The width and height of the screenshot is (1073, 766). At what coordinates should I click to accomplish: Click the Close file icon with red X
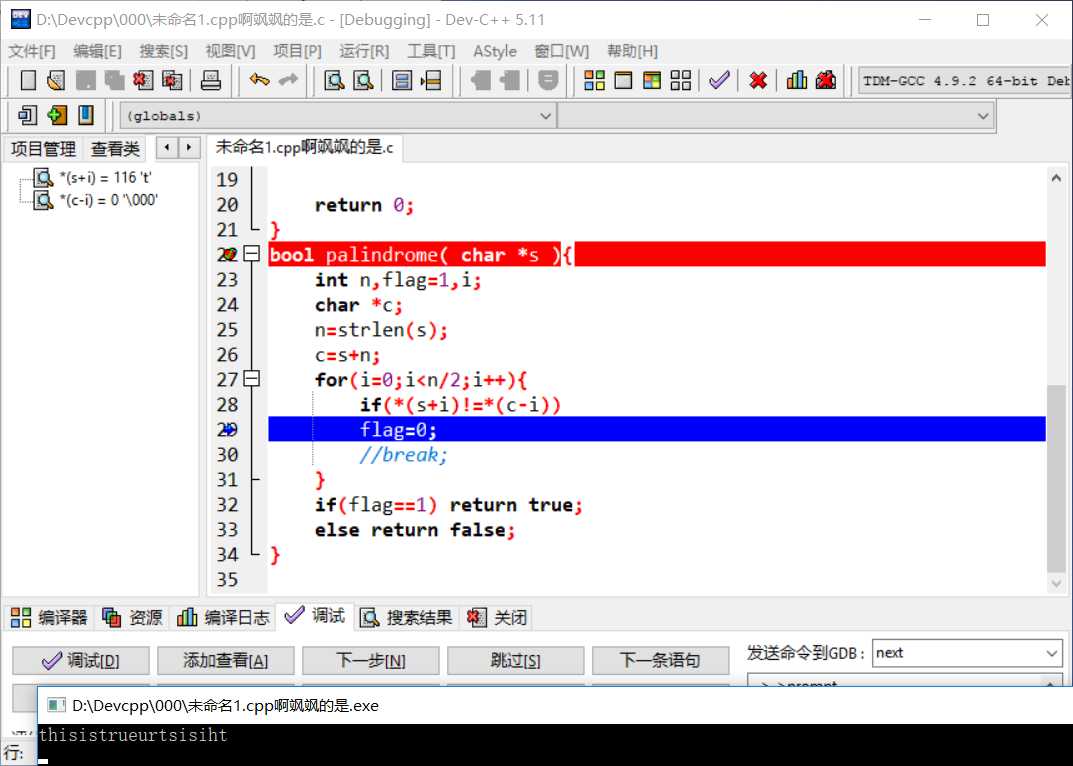tap(143, 81)
